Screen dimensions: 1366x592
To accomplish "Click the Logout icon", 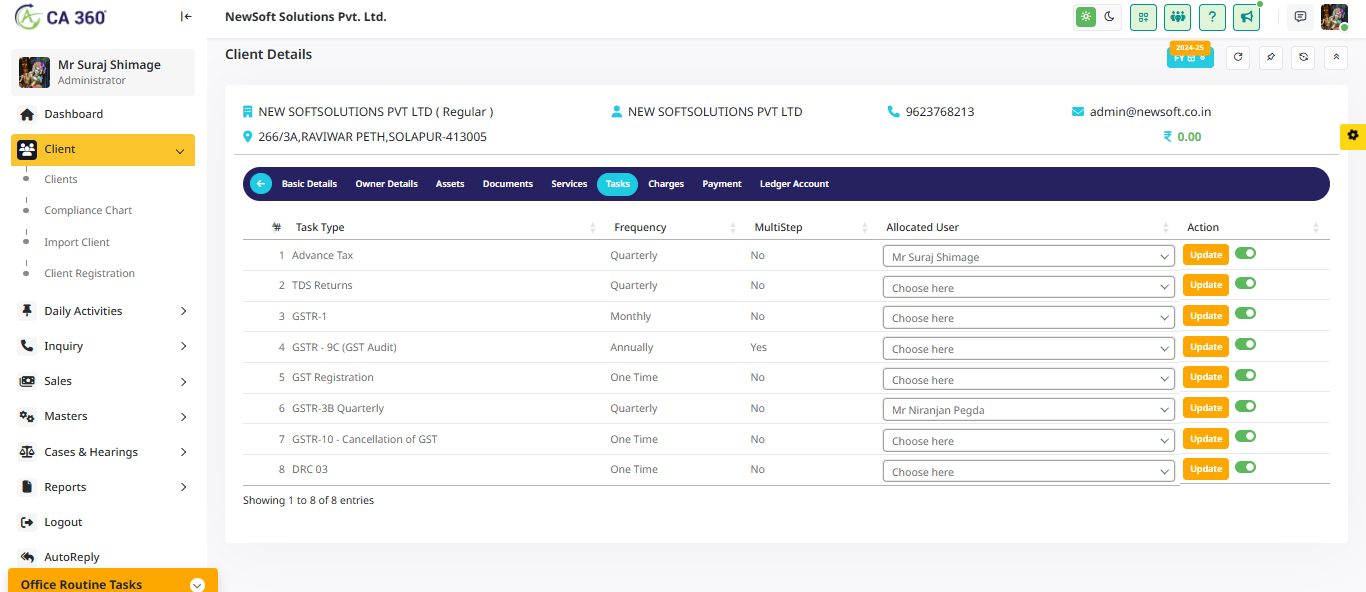I will [27, 522].
